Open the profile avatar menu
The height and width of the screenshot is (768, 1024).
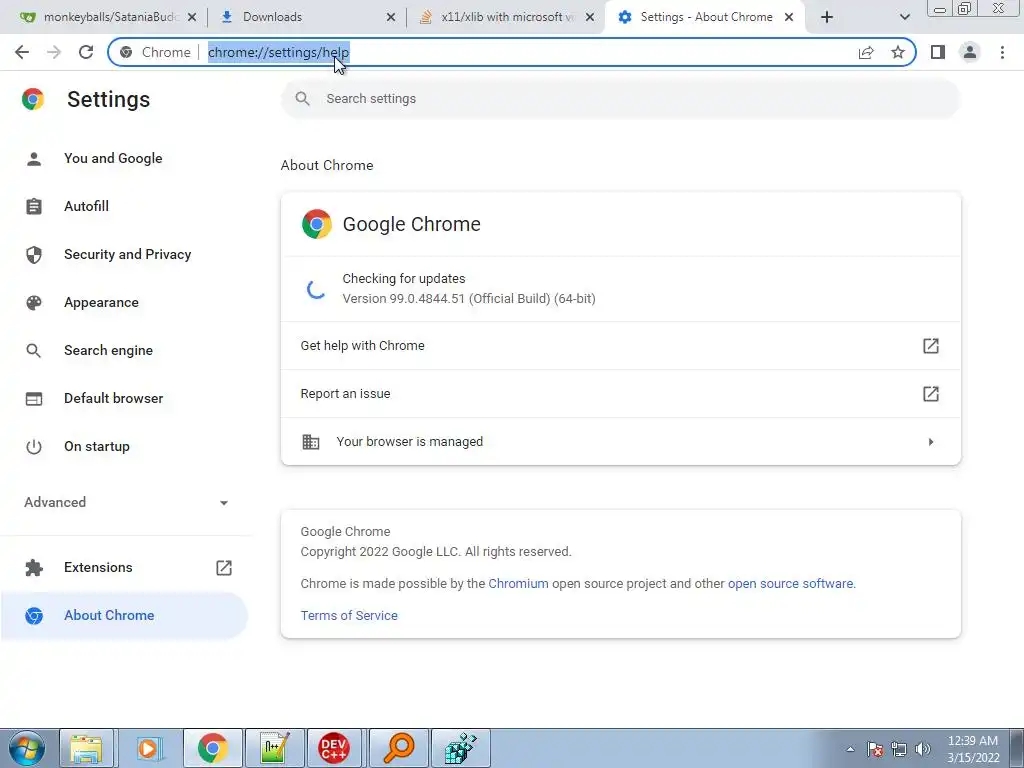(970, 52)
